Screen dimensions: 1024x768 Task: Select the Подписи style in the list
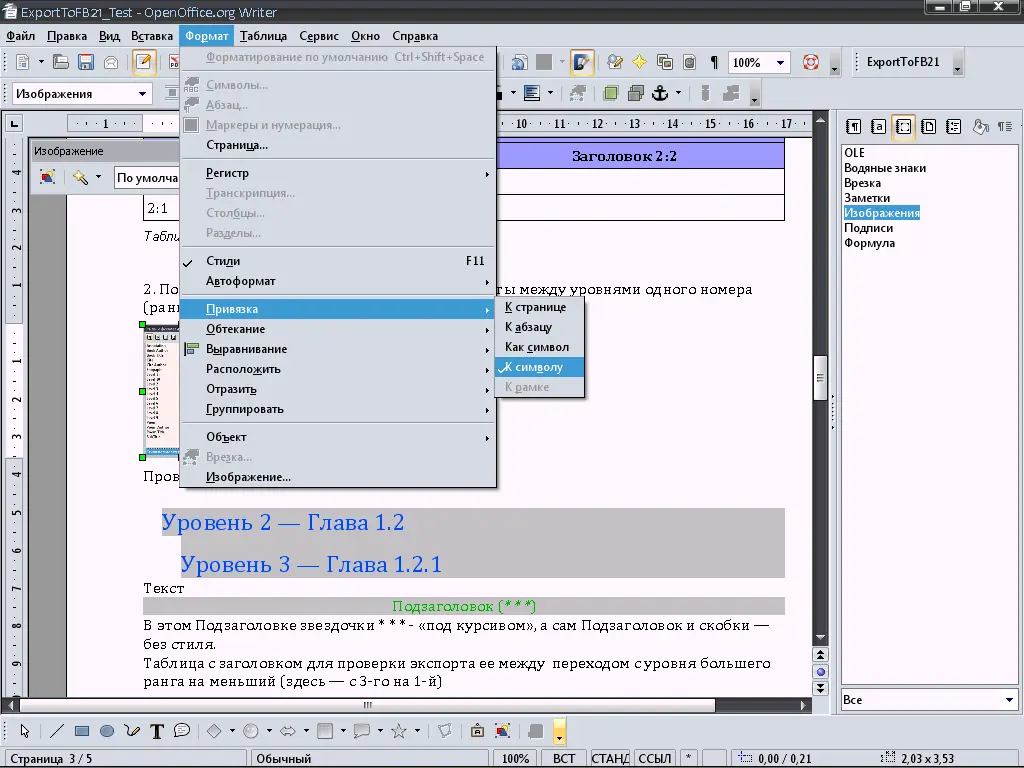pos(868,228)
